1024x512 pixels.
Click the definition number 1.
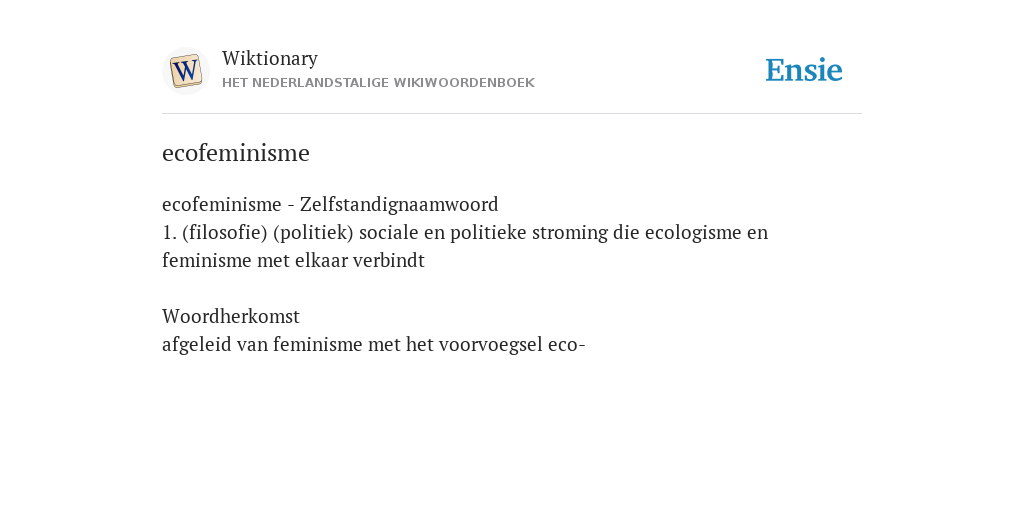(x=169, y=232)
